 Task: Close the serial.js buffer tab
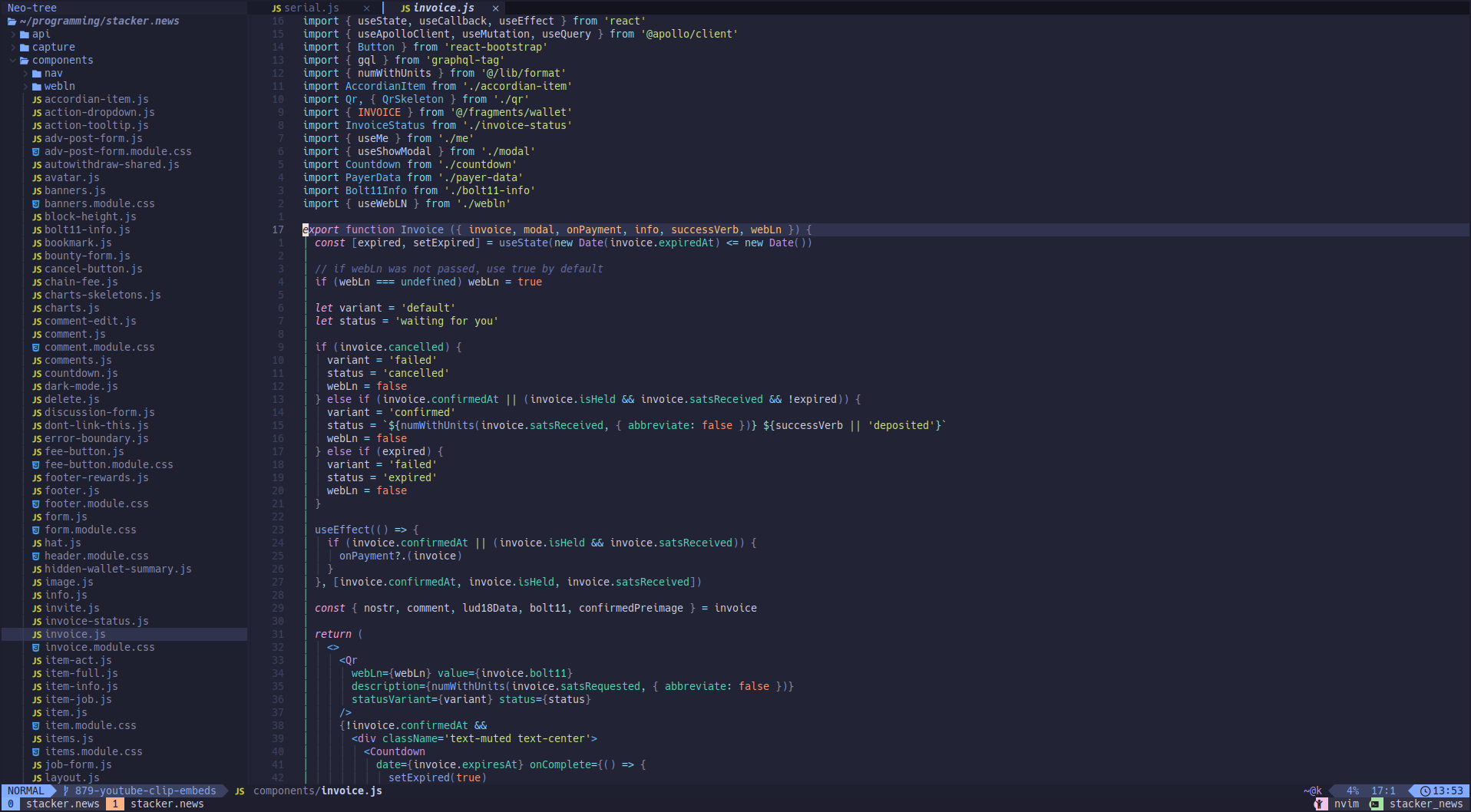(x=366, y=8)
